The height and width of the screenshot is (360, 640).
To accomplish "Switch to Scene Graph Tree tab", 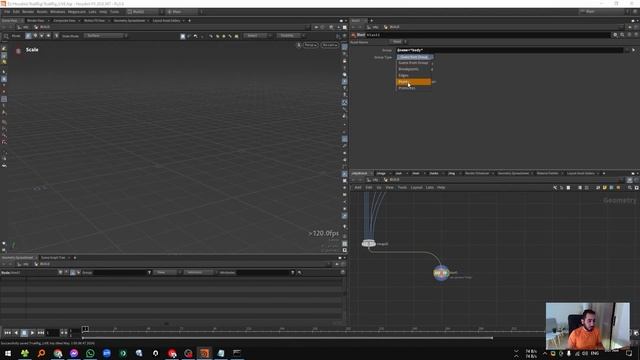I will click(53, 258).
